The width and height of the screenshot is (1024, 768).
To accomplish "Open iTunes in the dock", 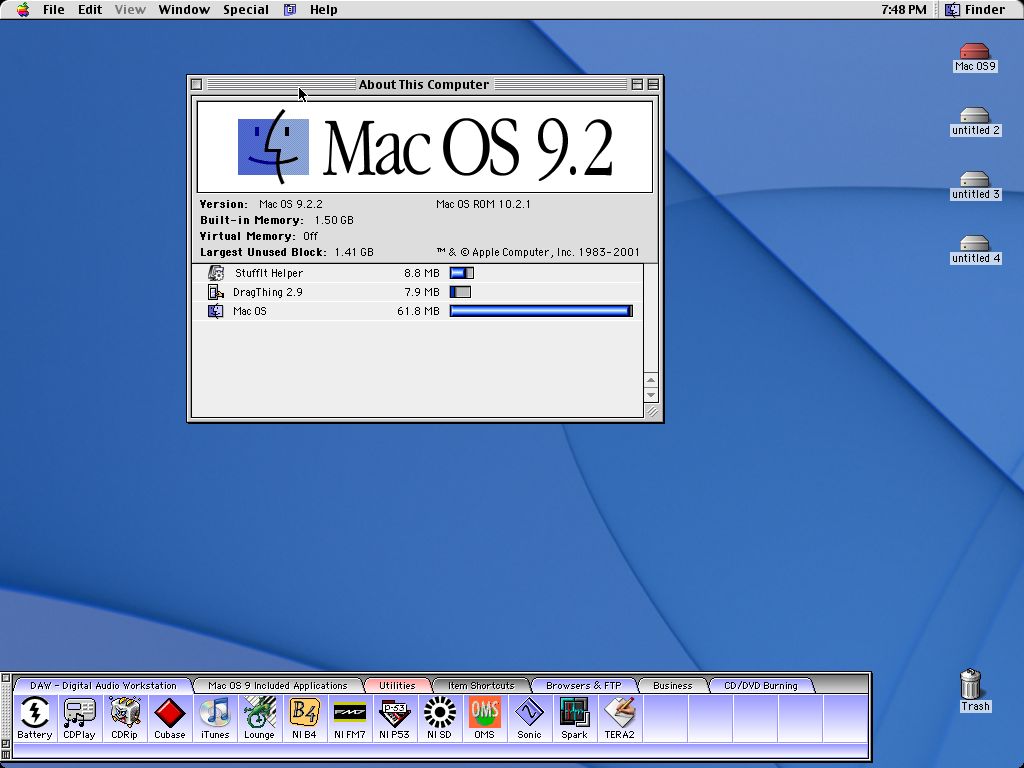I will (215, 713).
